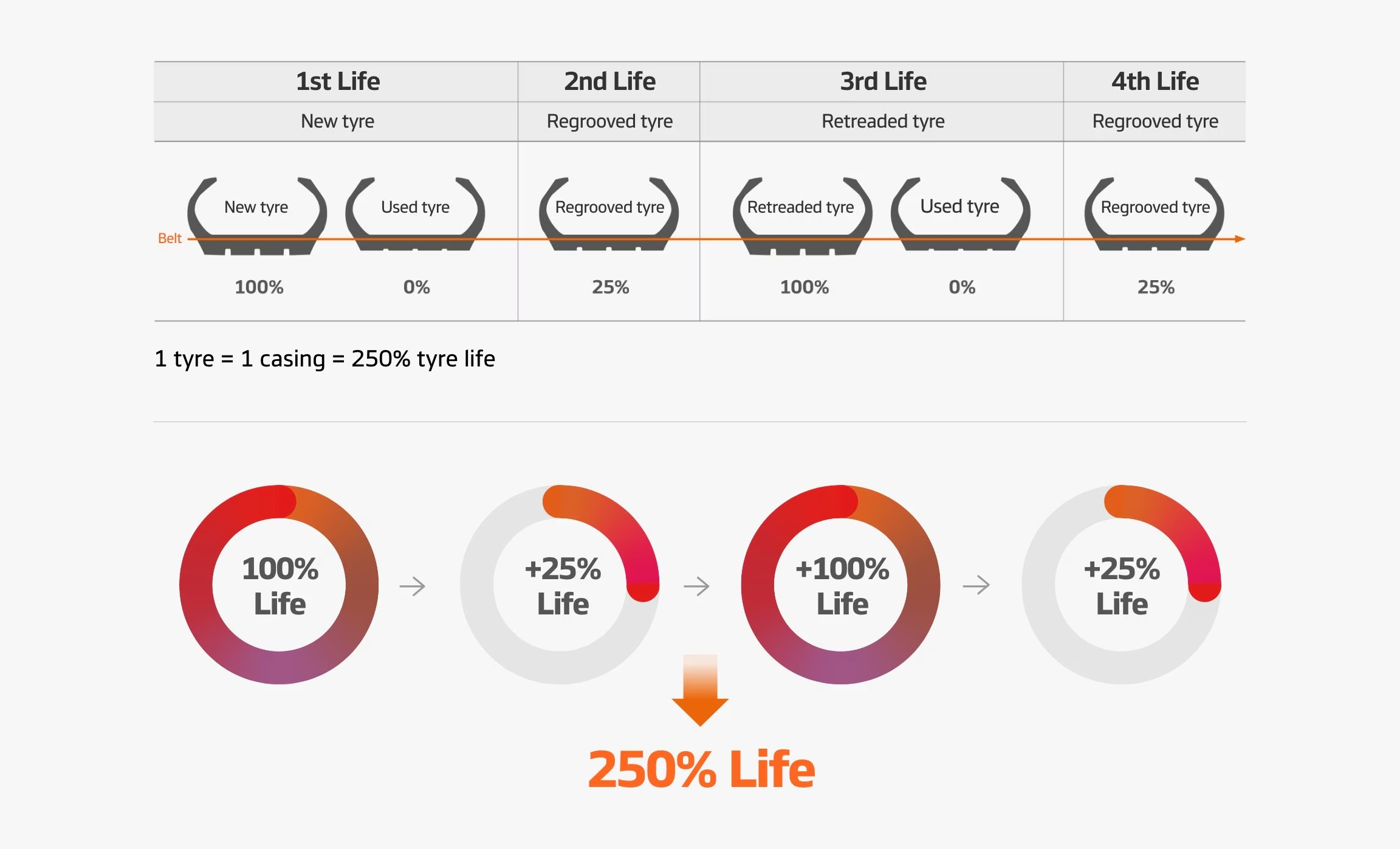Click the New tyre cross-section icon
Screen dimensions: 1400x849
[x=257, y=216]
